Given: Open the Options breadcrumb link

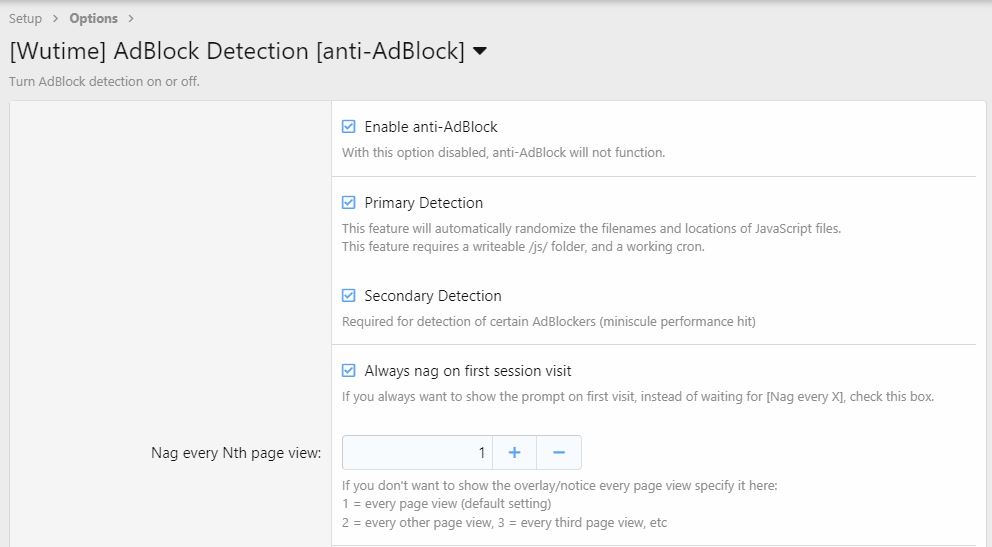Looking at the screenshot, I should click(94, 18).
